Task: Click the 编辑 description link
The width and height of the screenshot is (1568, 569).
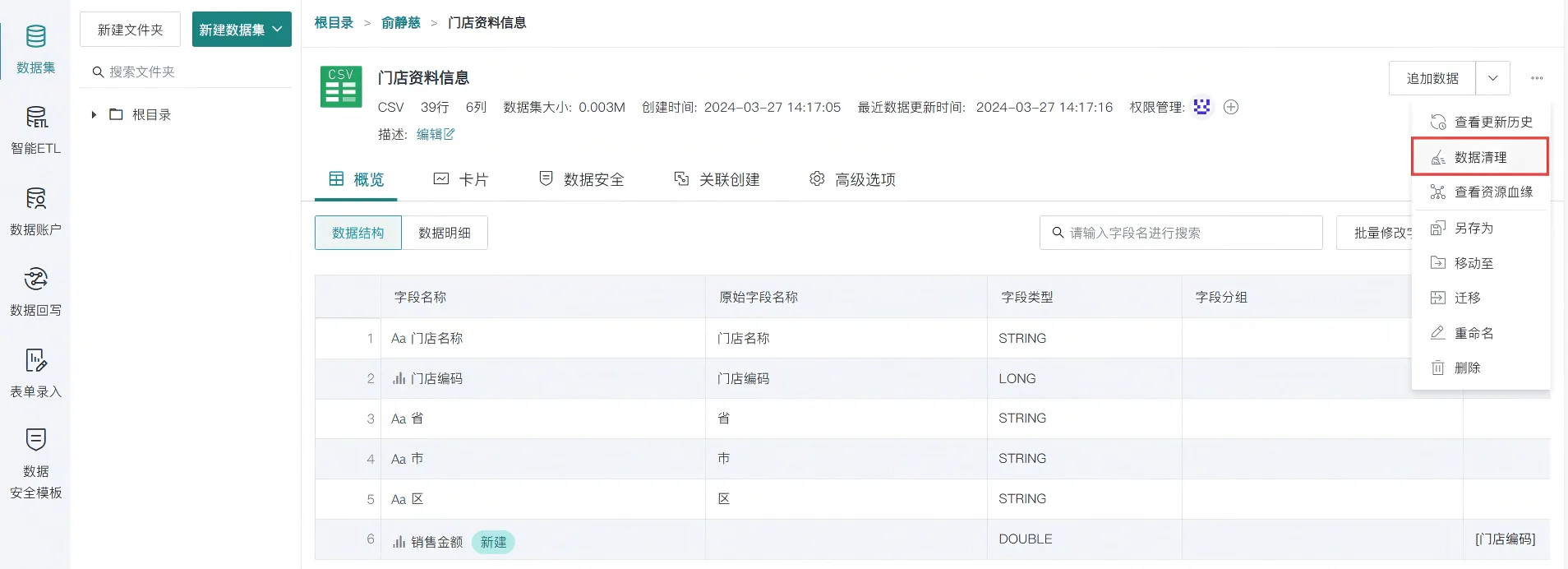Action: 435,134
